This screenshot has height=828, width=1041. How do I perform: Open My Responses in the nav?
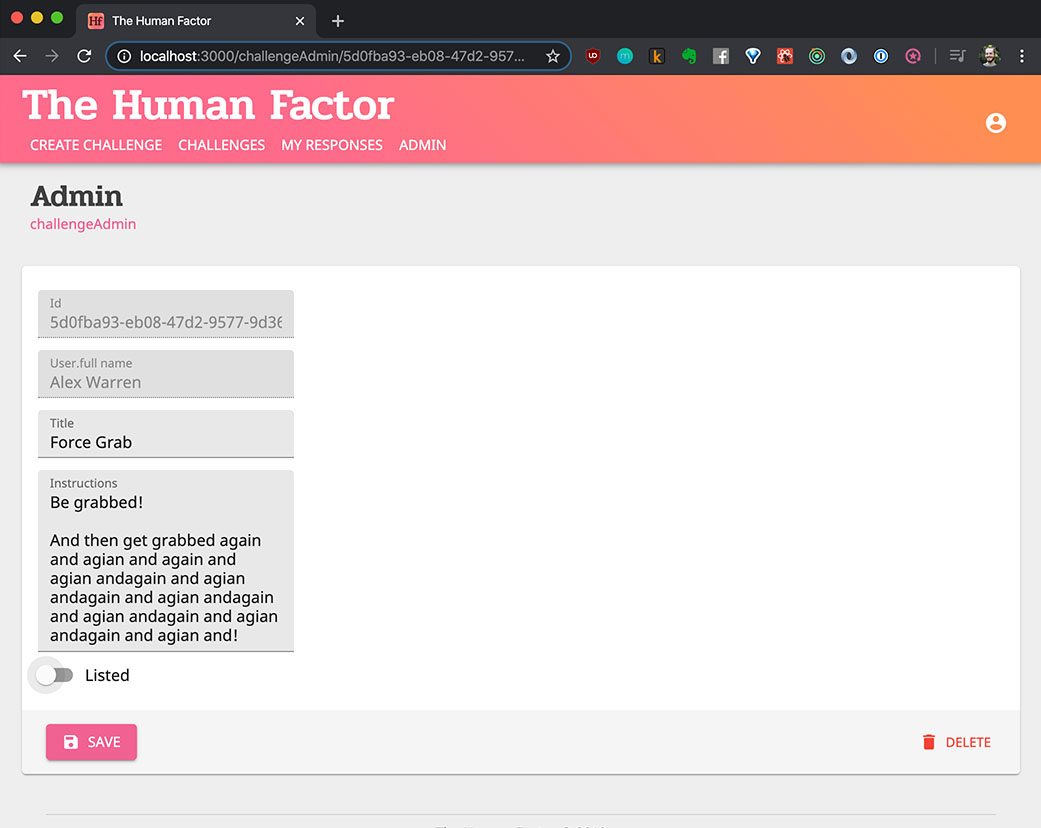pos(332,145)
